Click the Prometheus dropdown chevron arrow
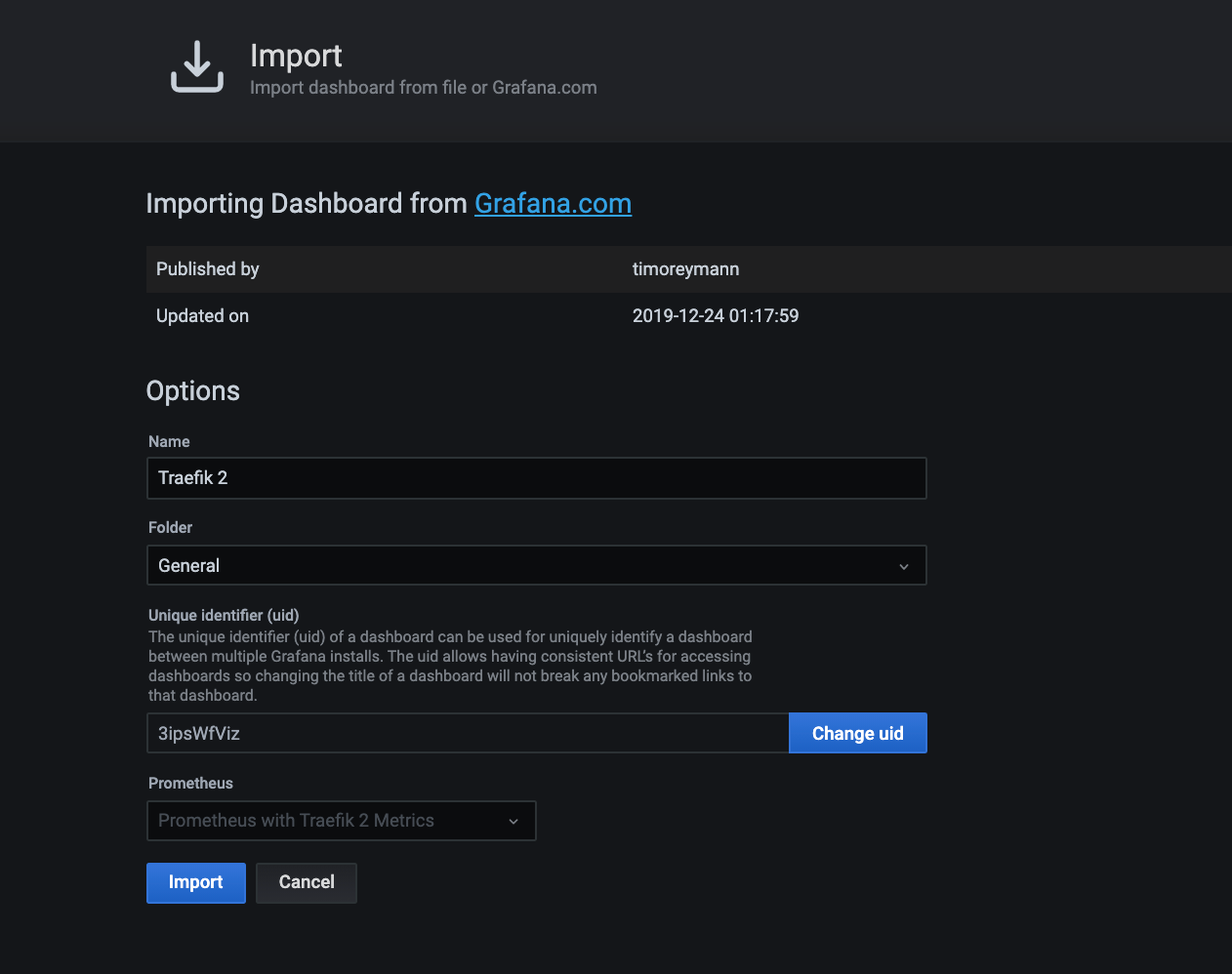The height and width of the screenshot is (974, 1232). (513, 822)
